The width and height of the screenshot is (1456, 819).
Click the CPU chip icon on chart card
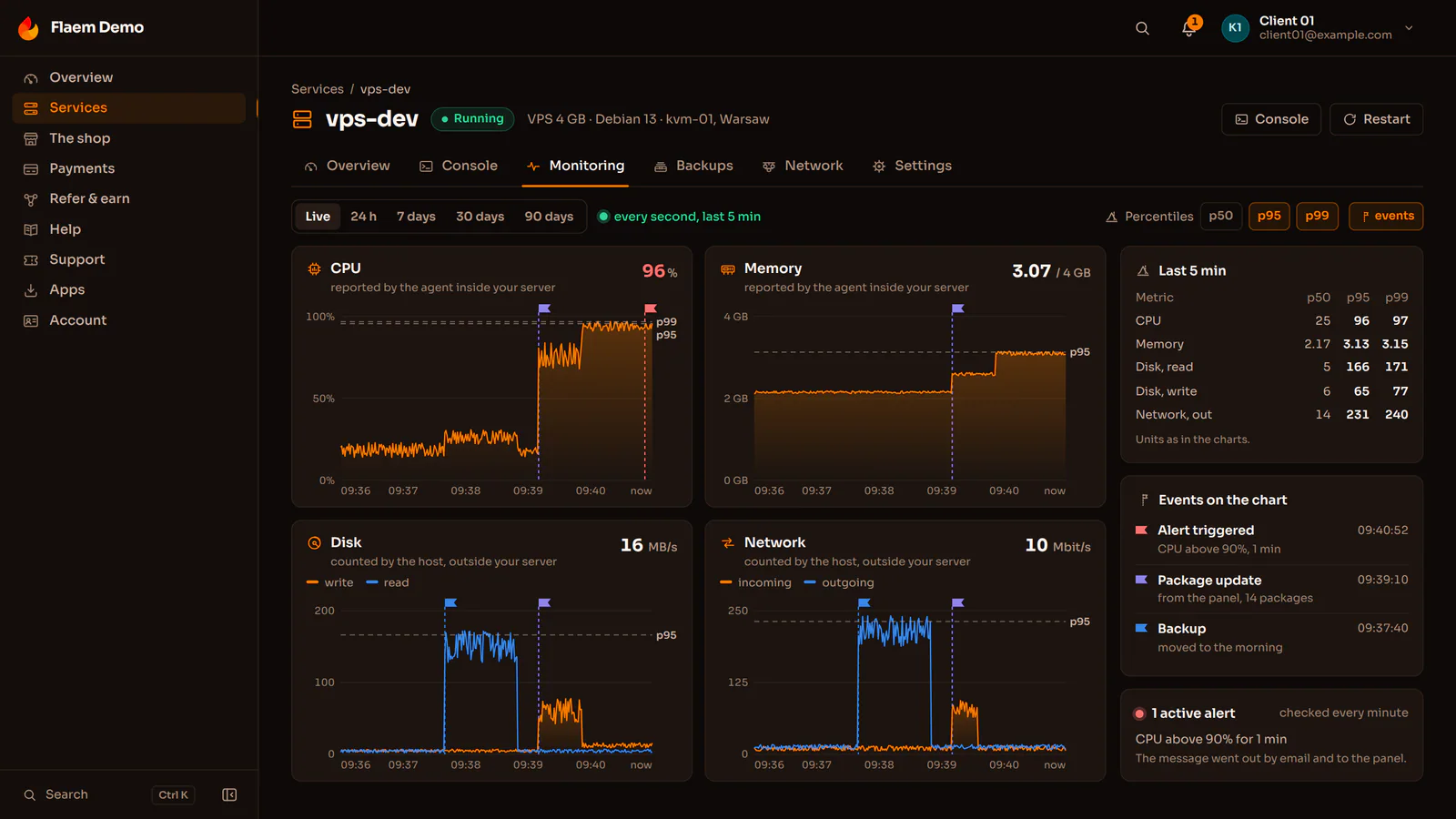(x=314, y=269)
